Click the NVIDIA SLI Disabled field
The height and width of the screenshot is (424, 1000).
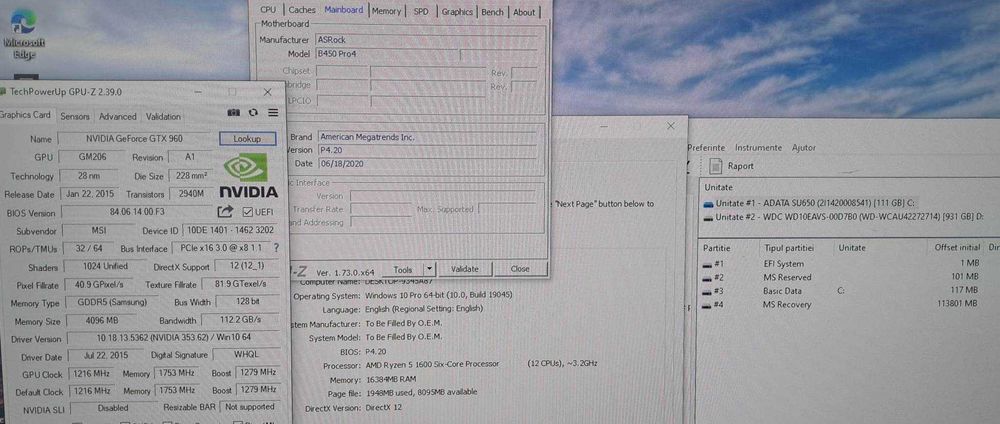tap(113, 408)
